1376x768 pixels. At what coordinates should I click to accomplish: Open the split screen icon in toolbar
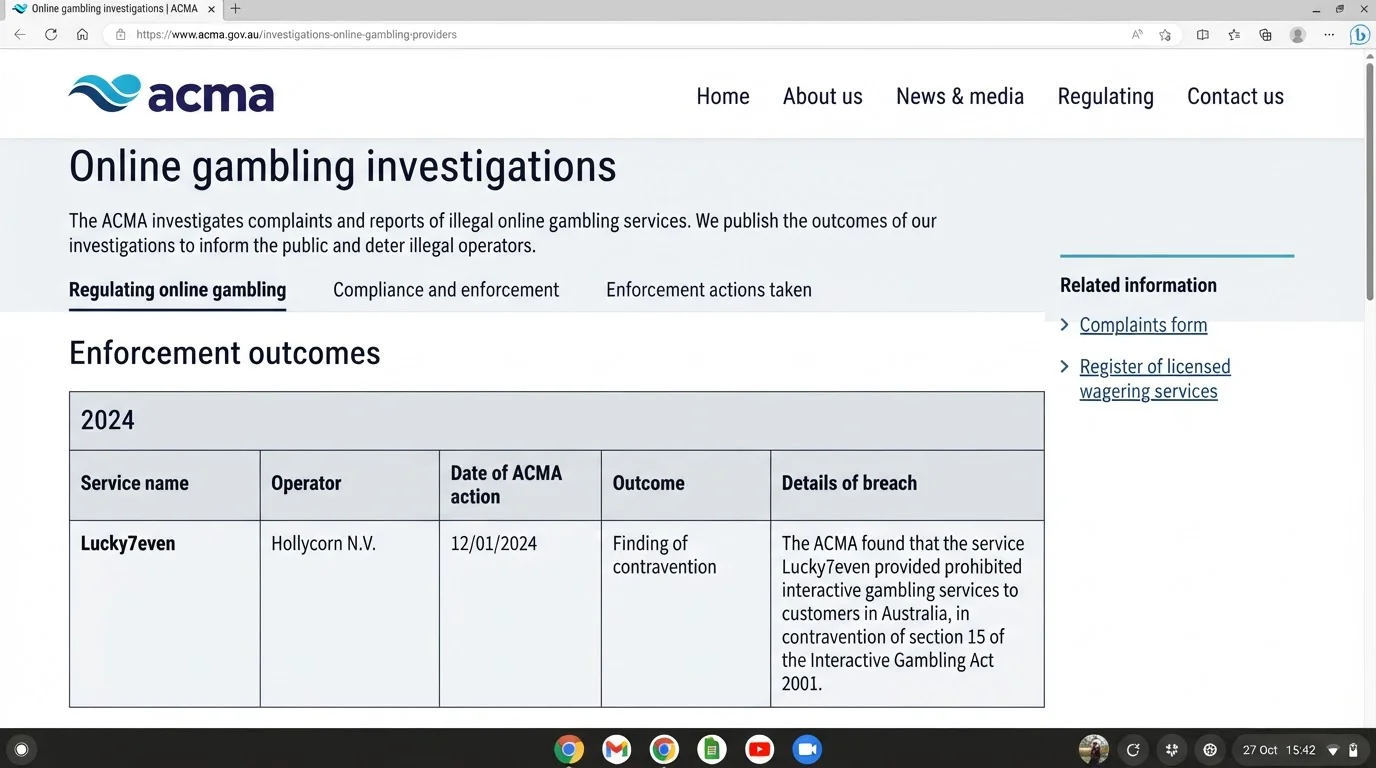(1203, 34)
